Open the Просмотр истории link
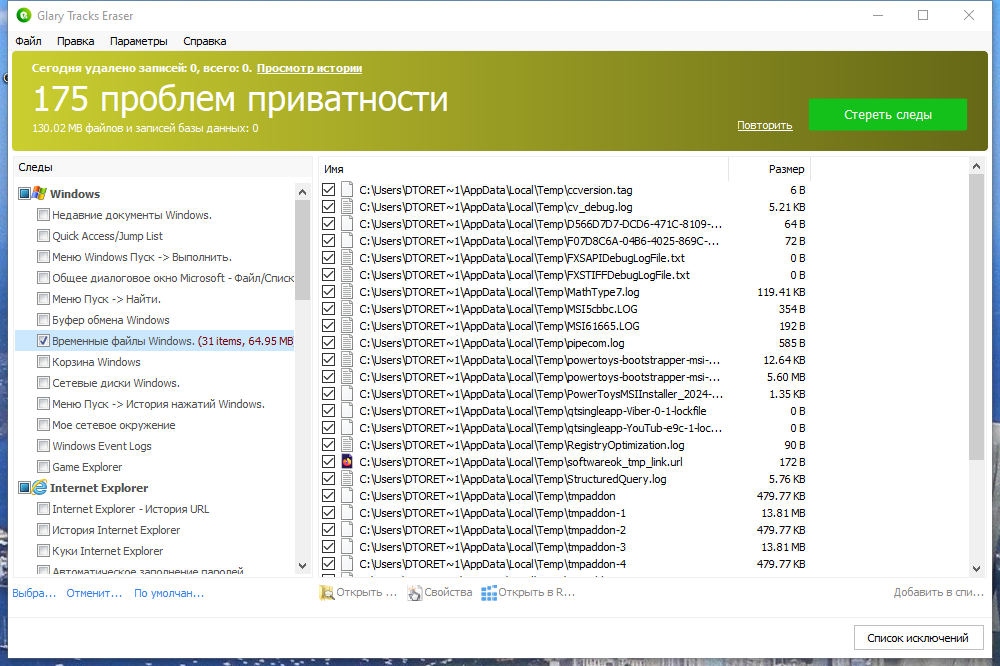Image resolution: width=1000 pixels, height=666 pixels. [x=309, y=68]
